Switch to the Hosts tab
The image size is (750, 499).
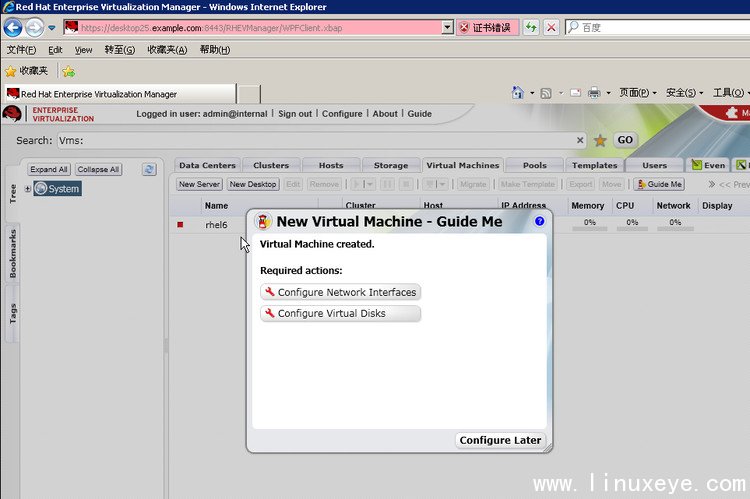[x=331, y=166]
